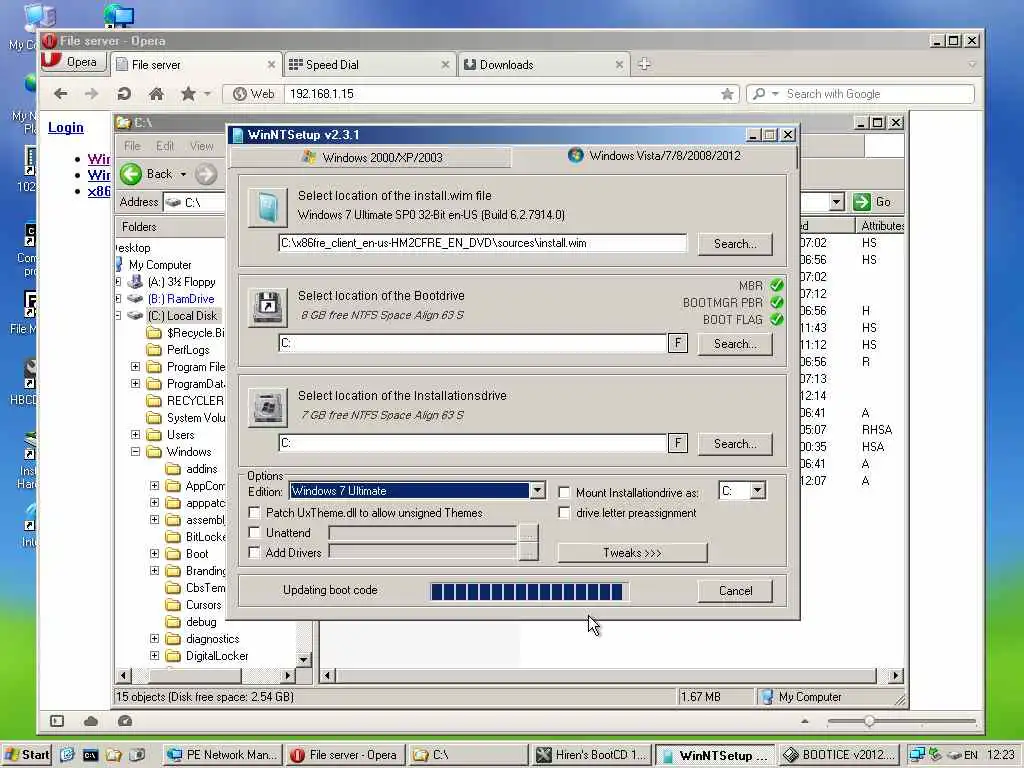This screenshot has width=1024, height=768.
Task: Click Go arrow in Explorer address bar
Action: pyautogui.click(x=861, y=202)
